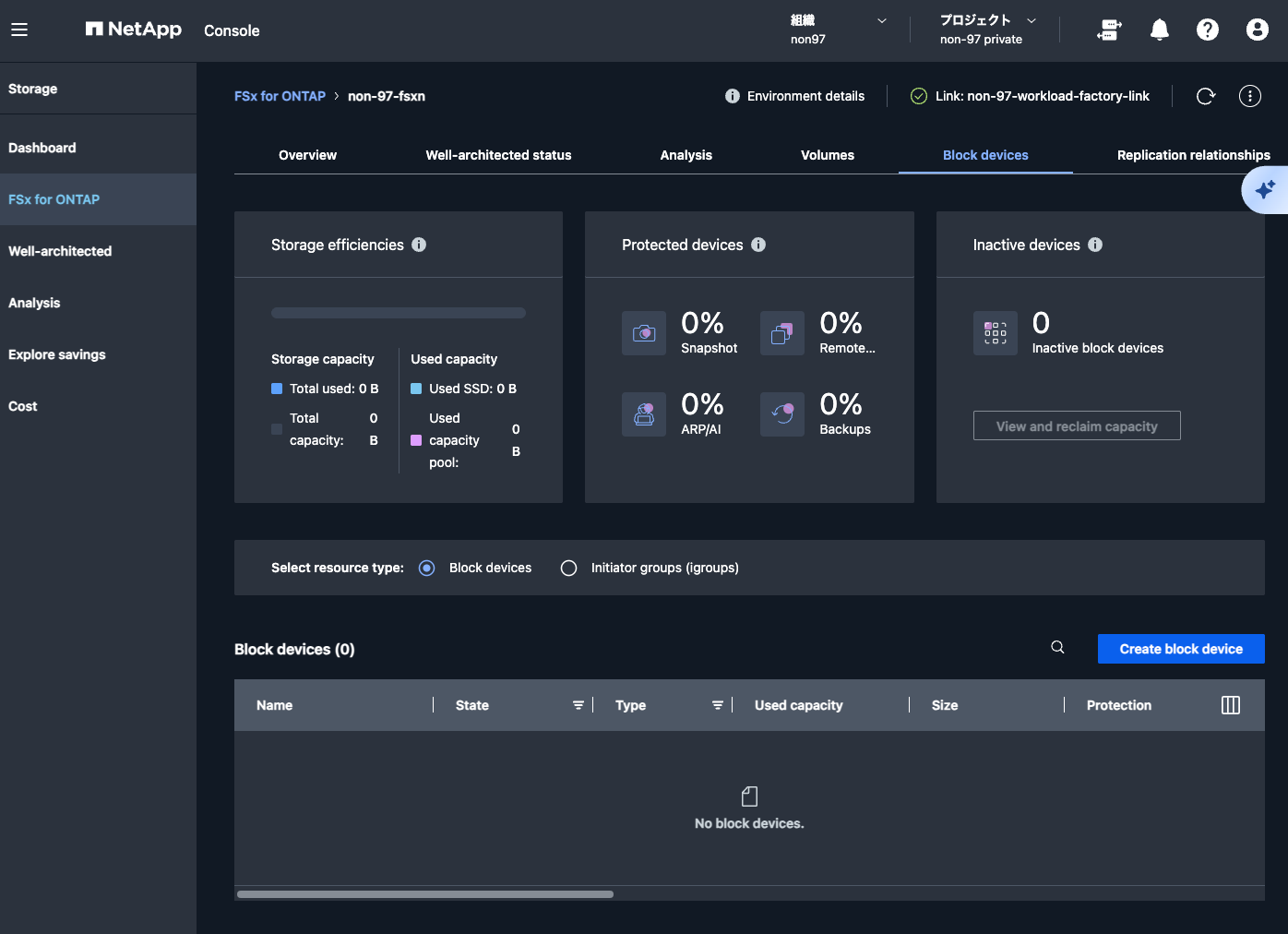This screenshot has height=934, width=1288.
Task: Click the Console header label
Action: (x=232, y=30)
